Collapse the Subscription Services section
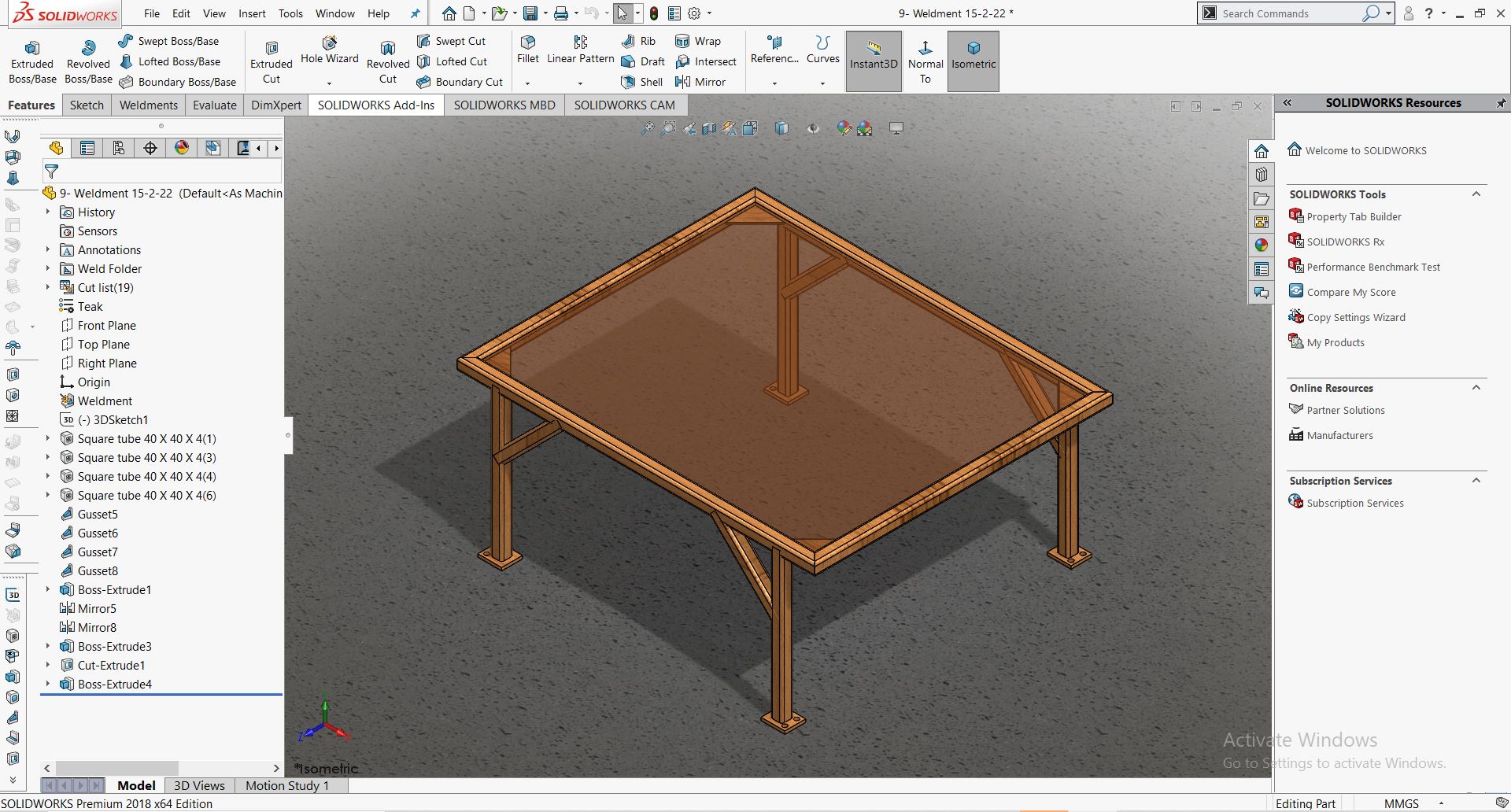Screen dimensions: 1511x812 click(1476, 481)
